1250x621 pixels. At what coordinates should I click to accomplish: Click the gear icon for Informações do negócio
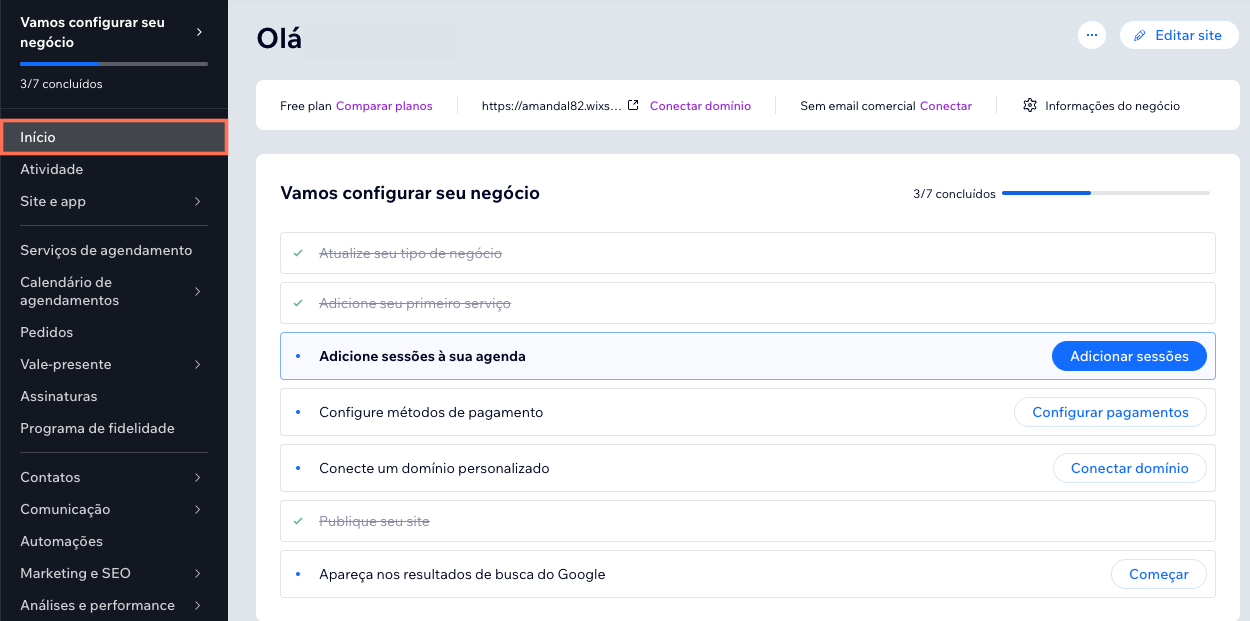(x=1030, y=105)
